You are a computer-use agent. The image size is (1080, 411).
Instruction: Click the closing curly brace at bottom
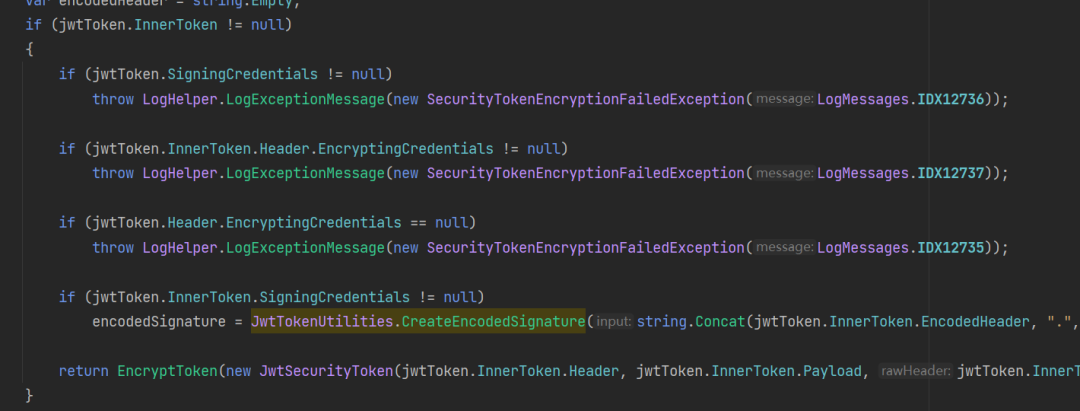pos(29,396)
